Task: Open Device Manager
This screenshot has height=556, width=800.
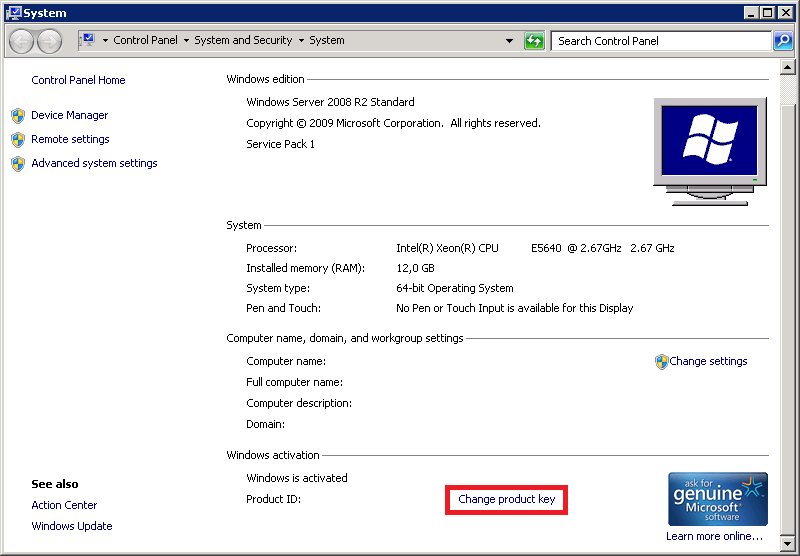Action: coord(69,115)
